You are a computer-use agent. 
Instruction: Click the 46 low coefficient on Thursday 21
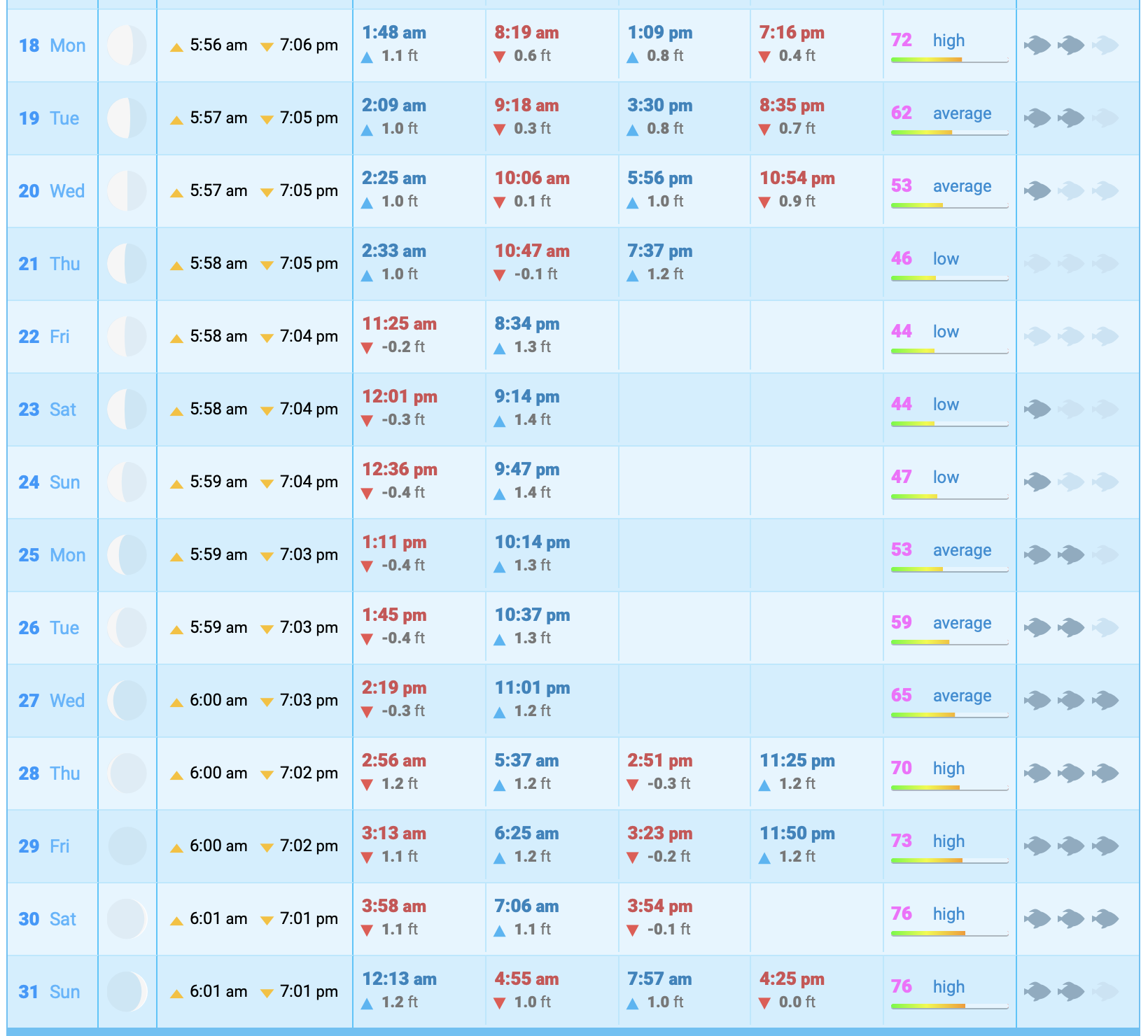click(x=925, y=259)
